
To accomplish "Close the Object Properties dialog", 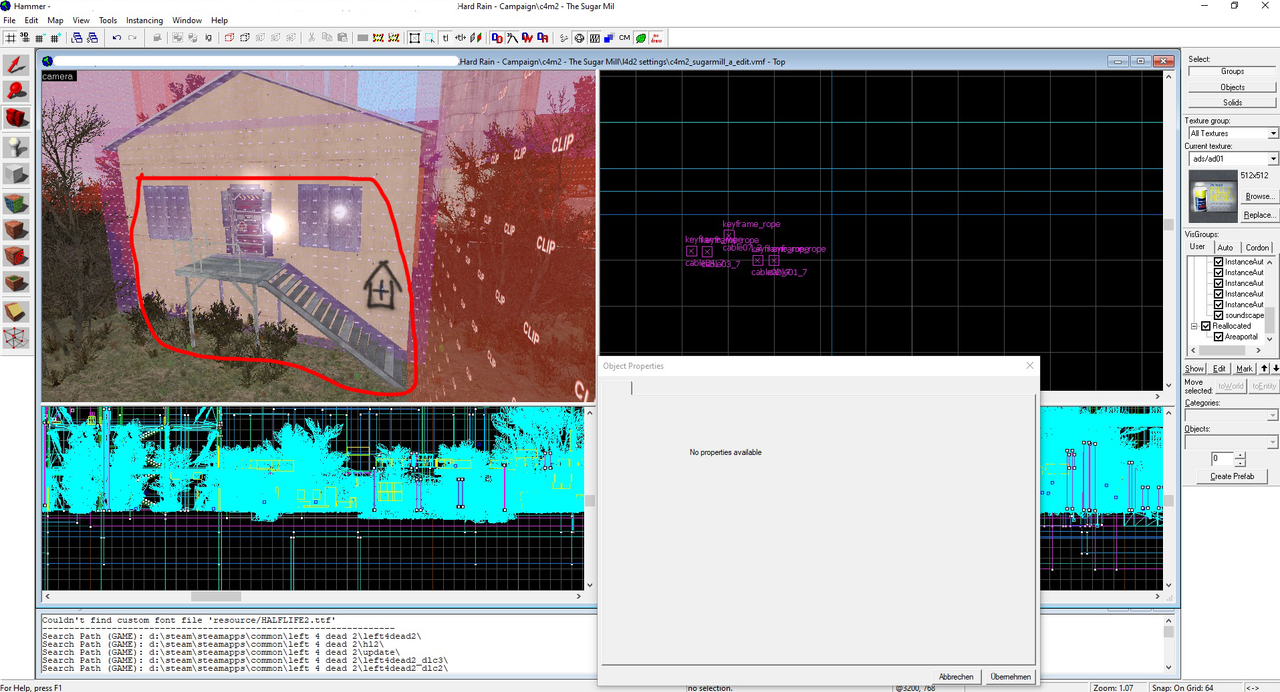I will pos(1029,366).
